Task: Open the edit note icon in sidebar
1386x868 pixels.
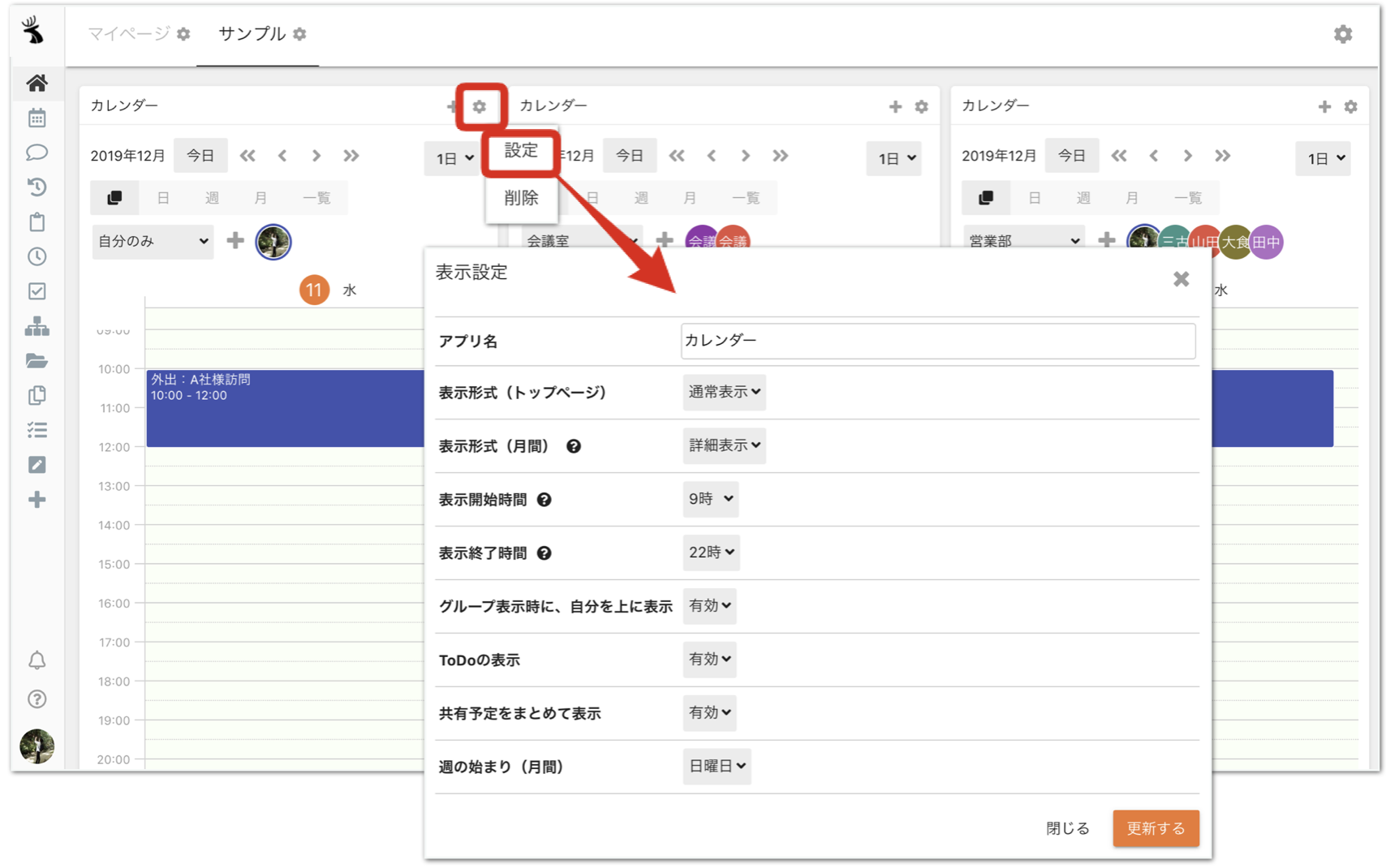Action: pos(37,465)
